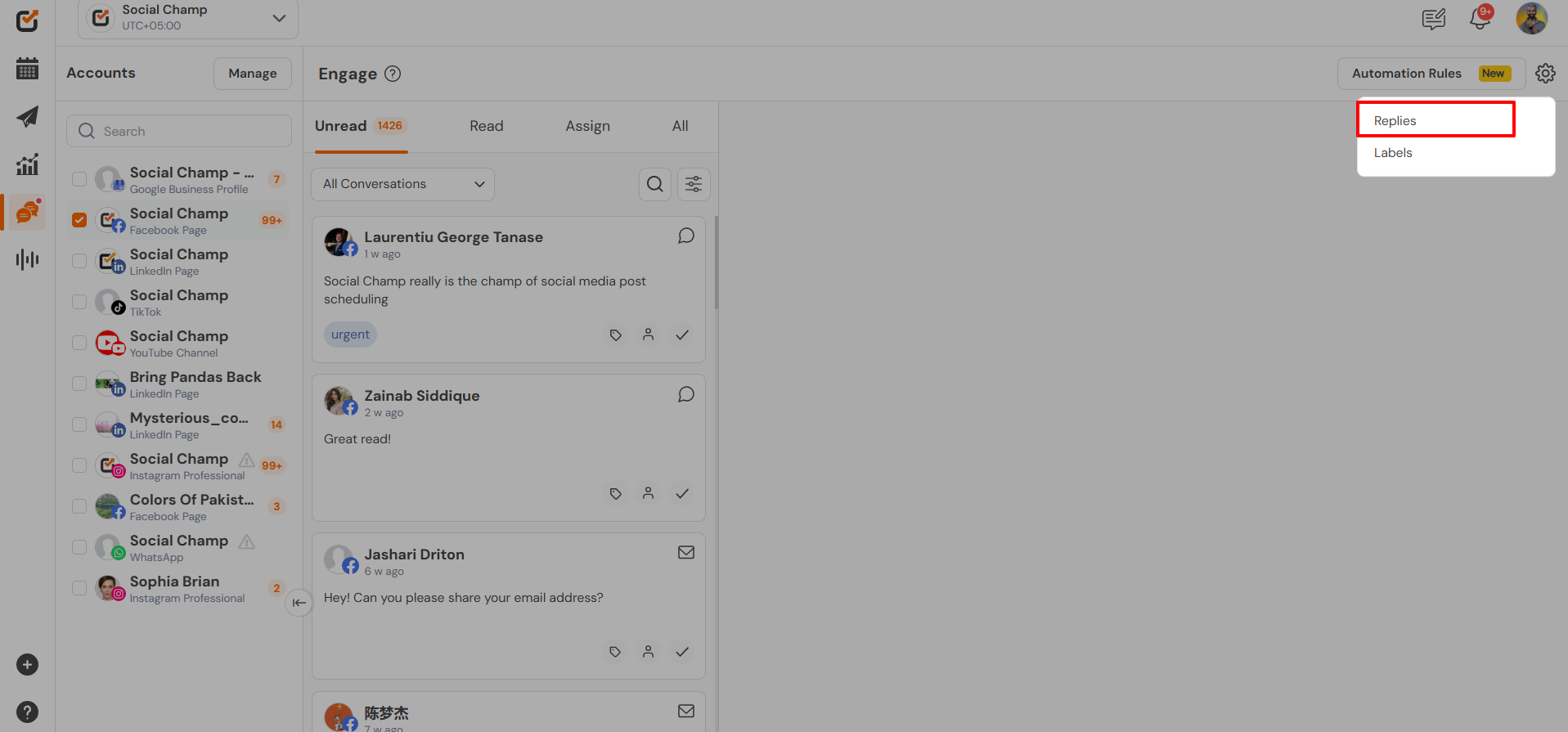
Task: Open comment icon on Laurentiu George Tanase card
Action: [x=686, y=236]
